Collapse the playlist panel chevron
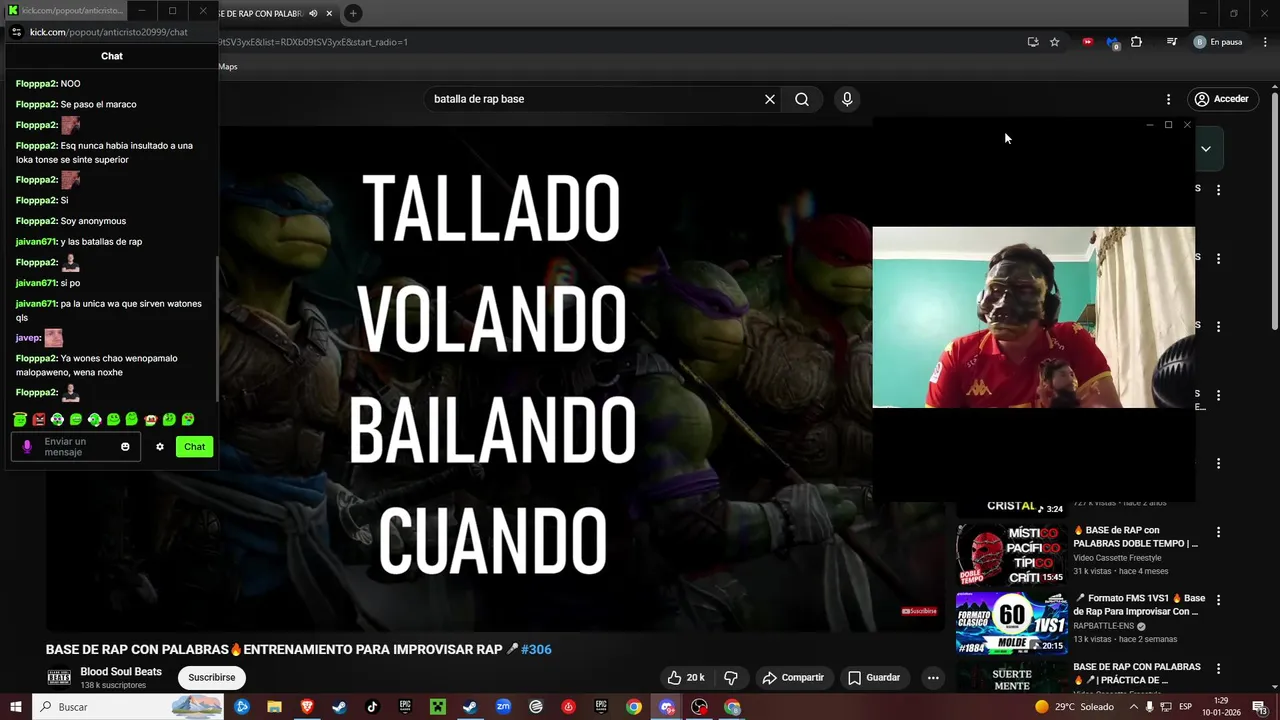 [1206, 149]
